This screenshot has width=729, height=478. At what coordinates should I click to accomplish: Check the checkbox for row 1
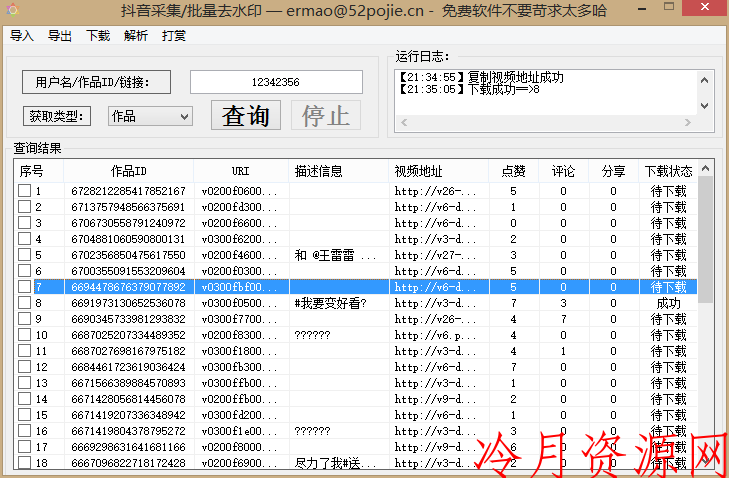point(24,191)
